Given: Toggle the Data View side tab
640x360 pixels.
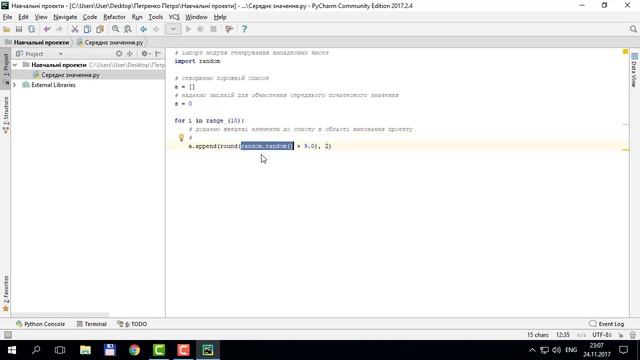Looking at the screenshot, I should tap(634, 70).
